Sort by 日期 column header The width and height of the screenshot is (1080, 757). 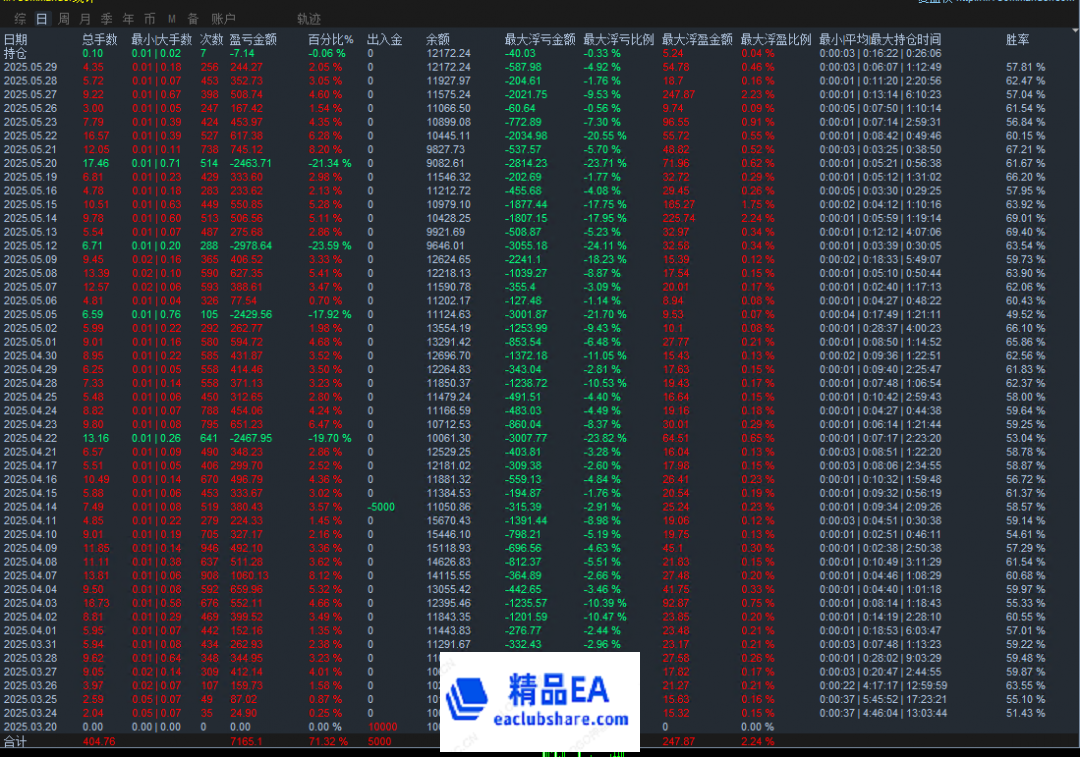[x=16, y=39]
